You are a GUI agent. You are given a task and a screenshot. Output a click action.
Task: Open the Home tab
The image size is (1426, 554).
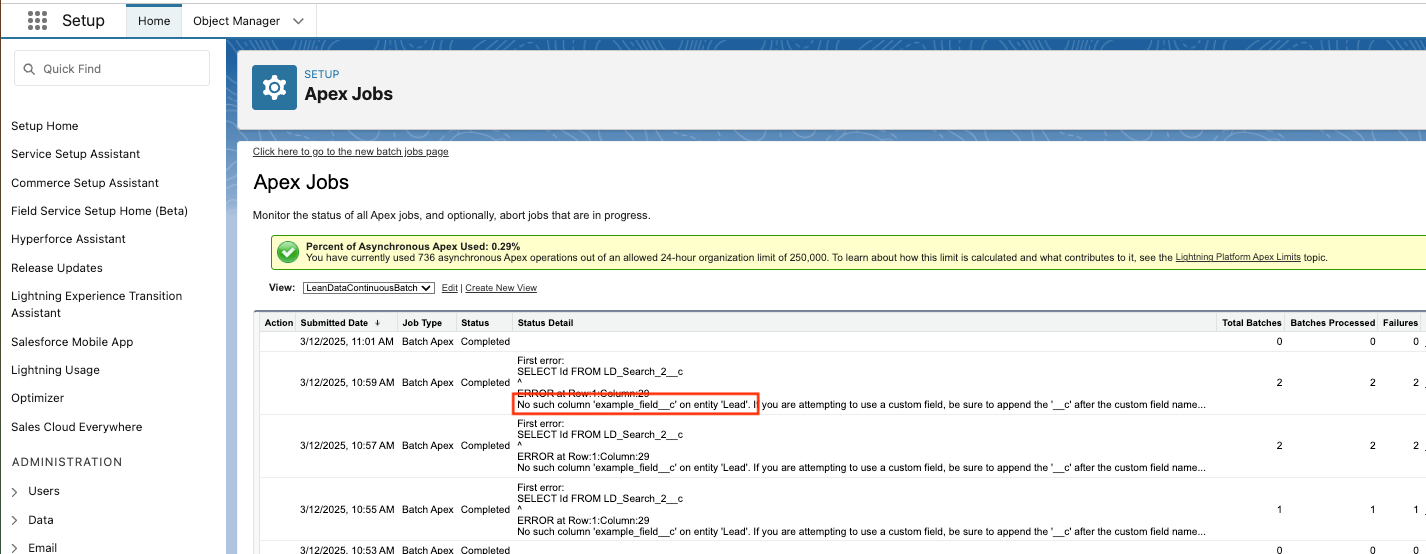[154, 21]
